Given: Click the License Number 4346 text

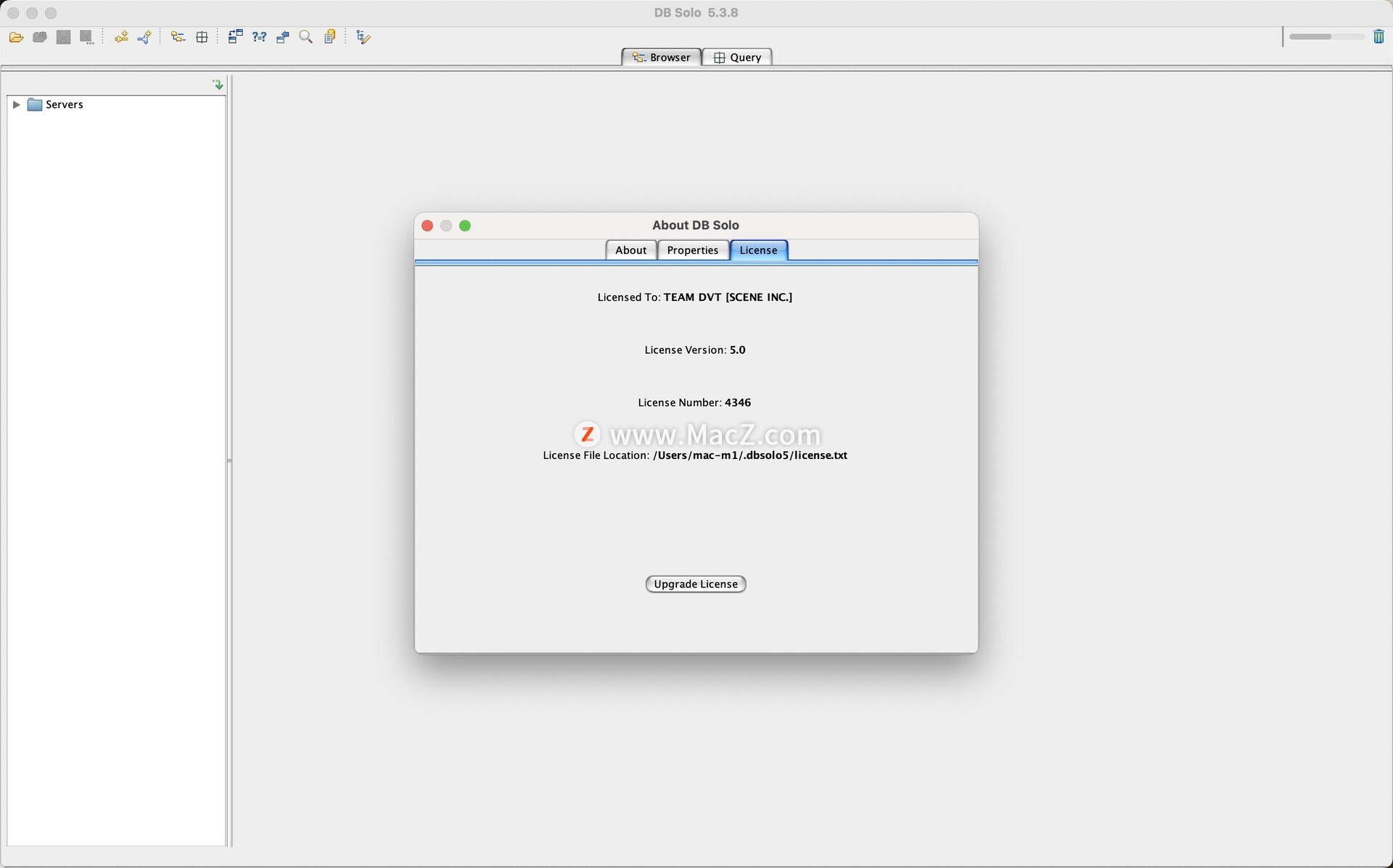Looking at the screenshot, I should pyautogui.click(x=694, y=402).
